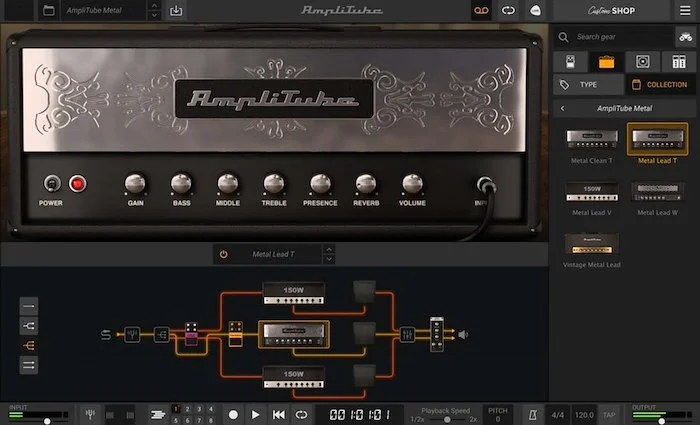Viewport: 700px width, 425px height.
Task: Go back from AmpliTube Metal collection
Action: click(x=562, y=108)
